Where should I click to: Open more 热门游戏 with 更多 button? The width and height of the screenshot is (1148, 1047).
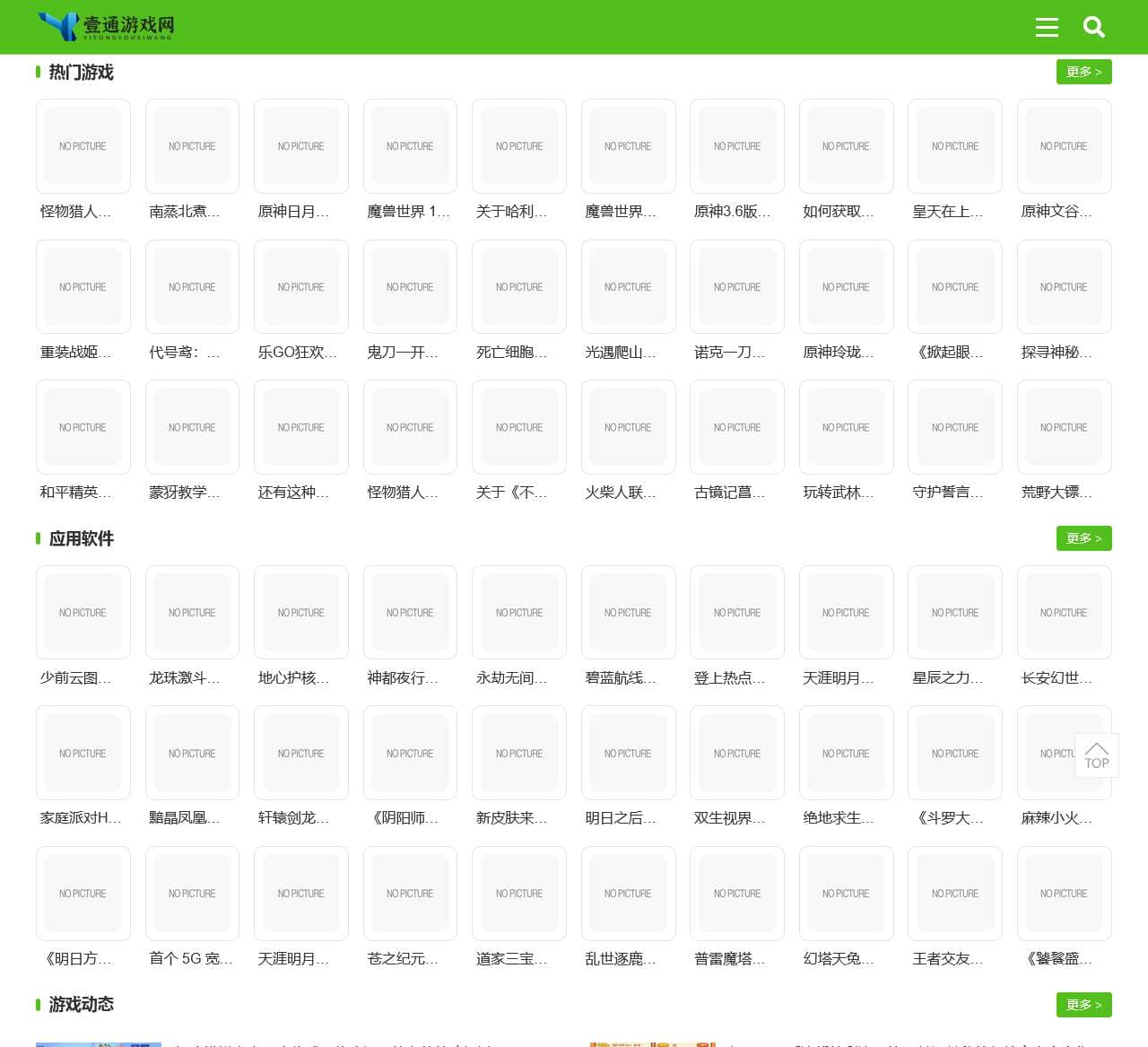[1083, 72]
